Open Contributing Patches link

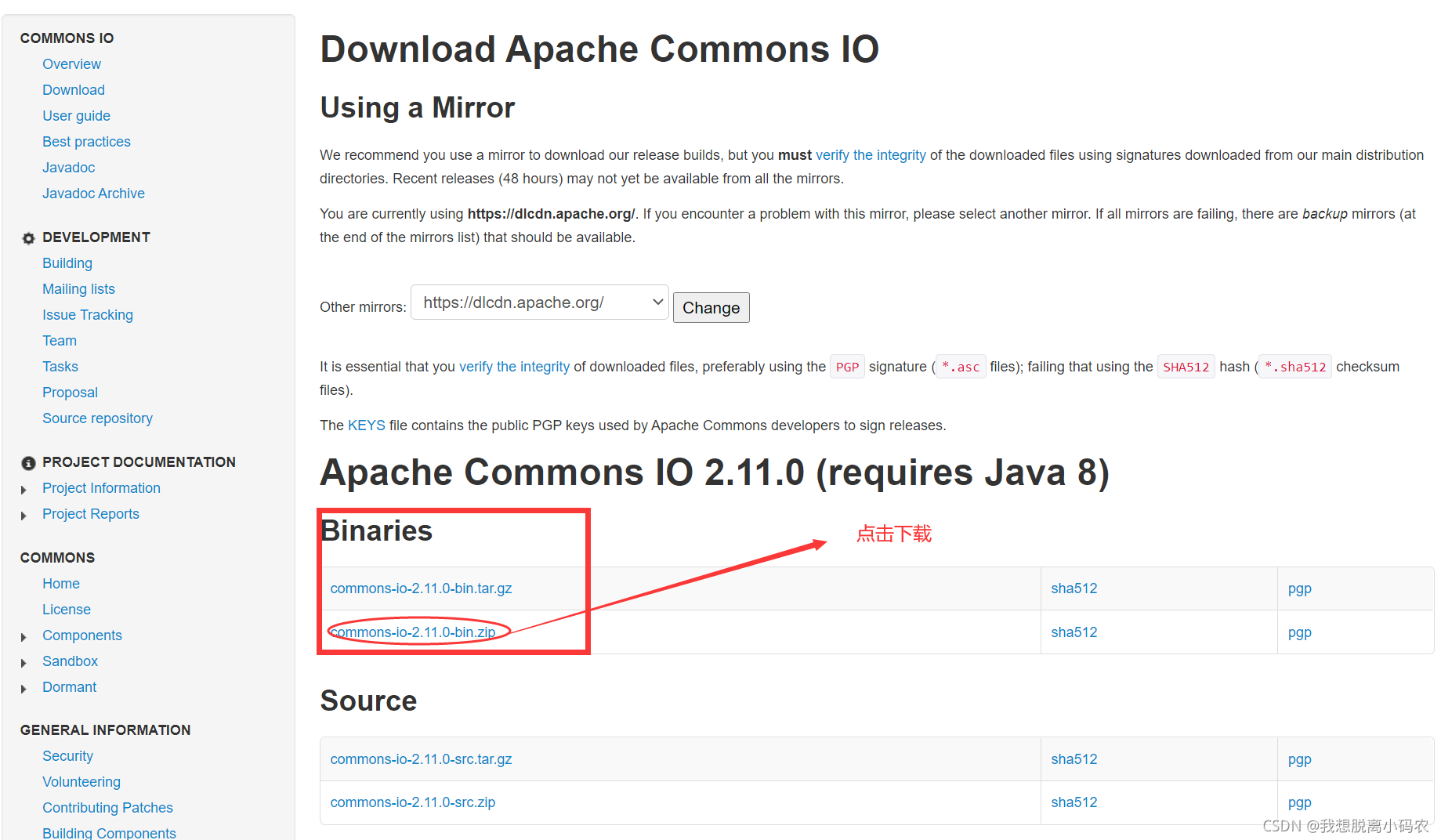coord(107,808)
